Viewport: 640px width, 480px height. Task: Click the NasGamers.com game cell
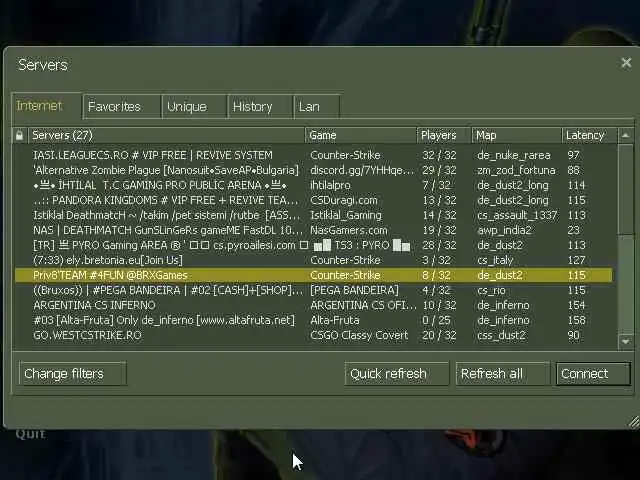(x=349, y=230)
